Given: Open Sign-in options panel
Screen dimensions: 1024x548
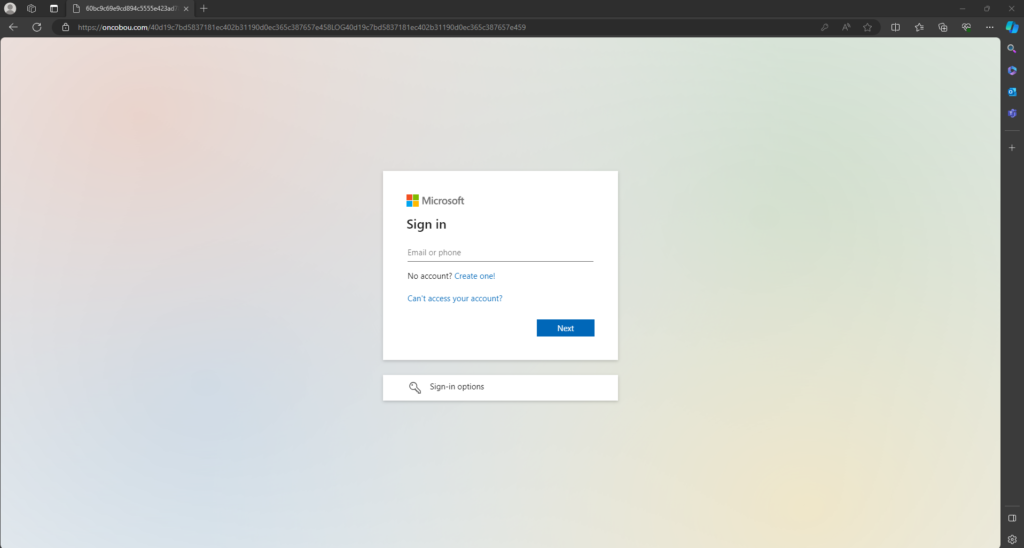Looking at the screenshot, I should click(500, 387).
